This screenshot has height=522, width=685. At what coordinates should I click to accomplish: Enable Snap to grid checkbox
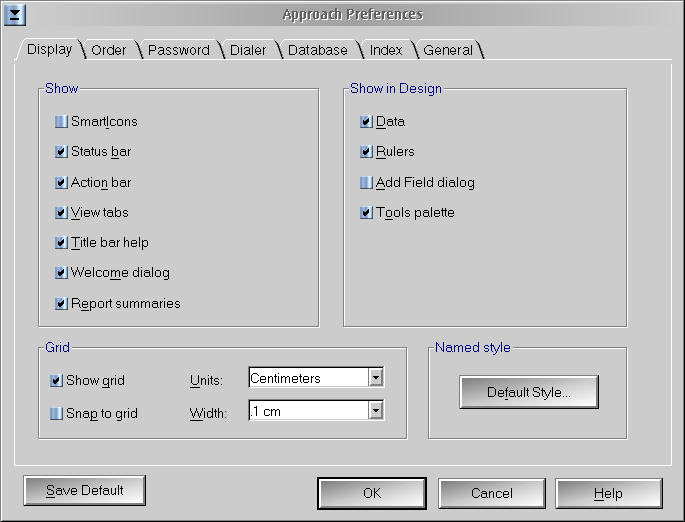(x=56, y=413)
